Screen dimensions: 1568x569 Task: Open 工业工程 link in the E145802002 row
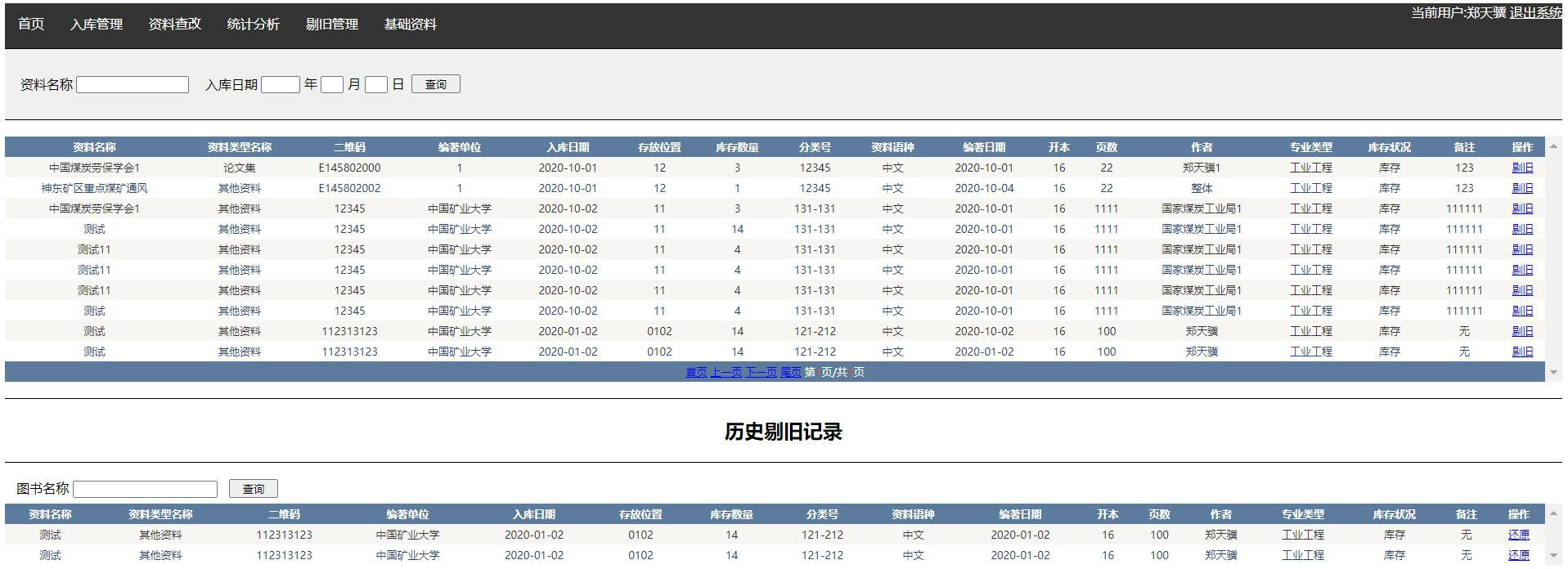[x=1311, y=188]
